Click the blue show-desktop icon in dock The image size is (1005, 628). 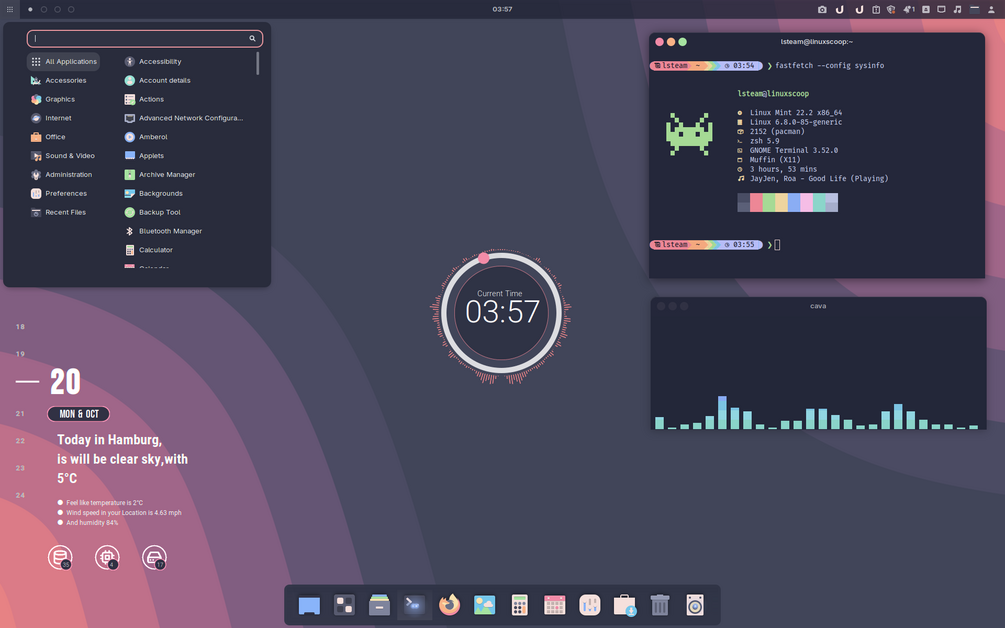click(x=309, y=605)
